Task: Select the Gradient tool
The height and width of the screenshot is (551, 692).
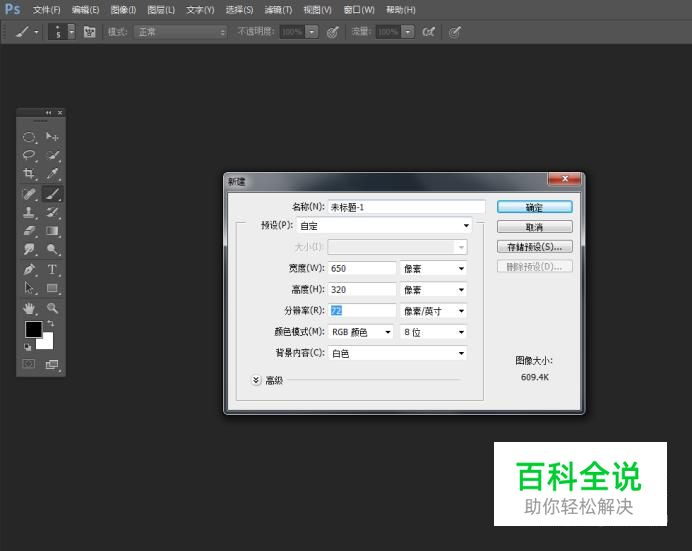Action: tap(52, 231)
